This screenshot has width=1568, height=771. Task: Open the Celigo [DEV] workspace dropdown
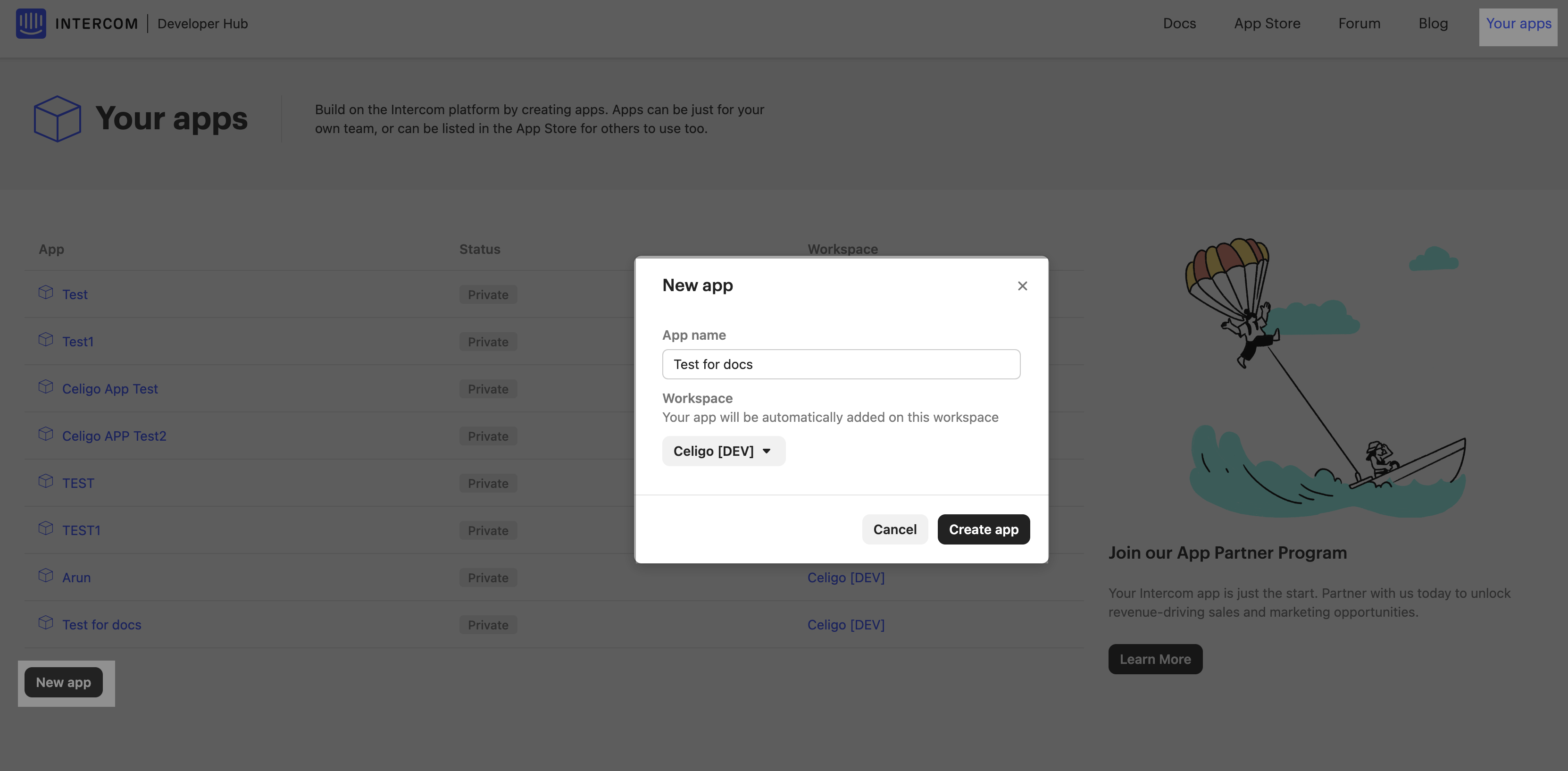[x=724, y=451]
